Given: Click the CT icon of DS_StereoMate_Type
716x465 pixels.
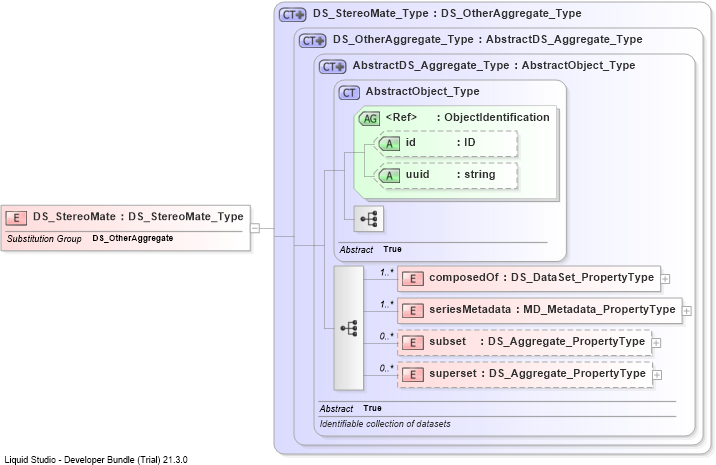Looking at the screenshot, I should (x=293, y=15).
